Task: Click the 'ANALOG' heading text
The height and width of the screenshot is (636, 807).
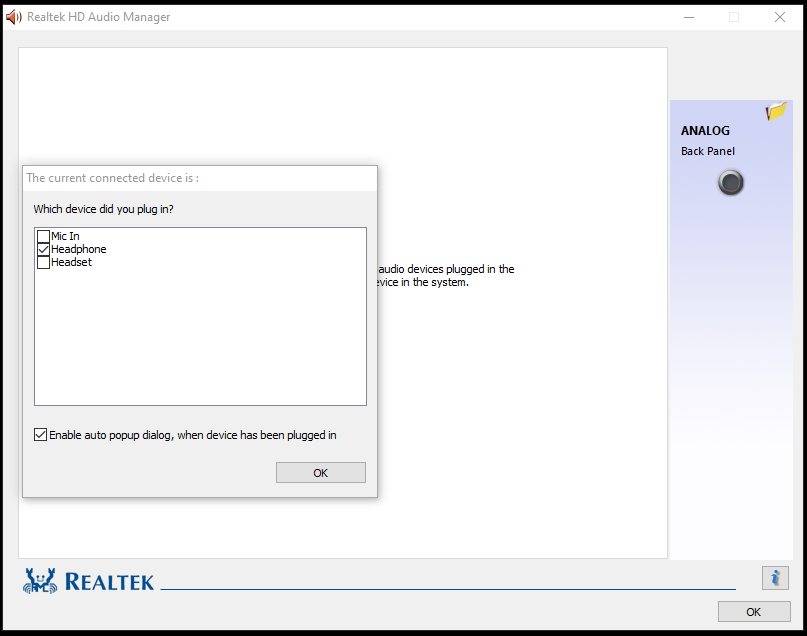Action: tap(705, 131)
